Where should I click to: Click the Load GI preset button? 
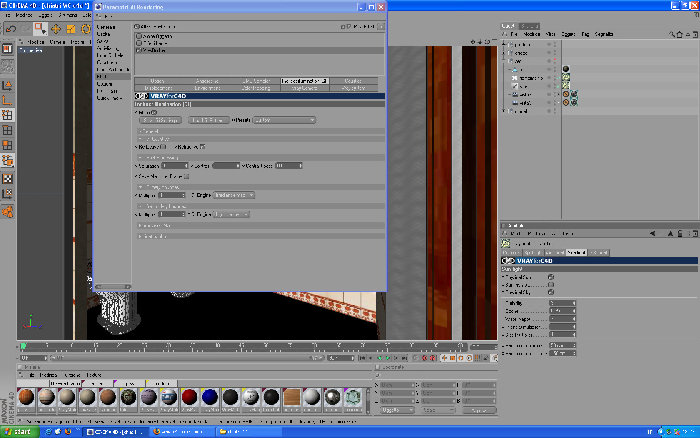pos(208,120)
